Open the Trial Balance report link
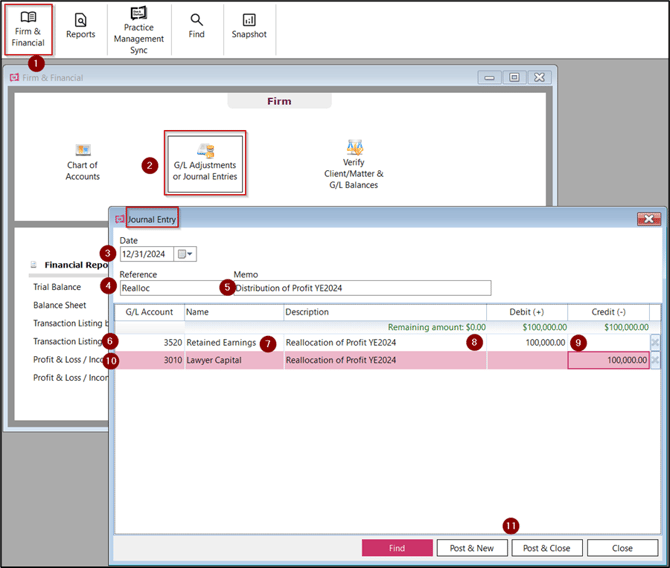The width and height of the screenshot is (670, 568). [x=57, y=287]
